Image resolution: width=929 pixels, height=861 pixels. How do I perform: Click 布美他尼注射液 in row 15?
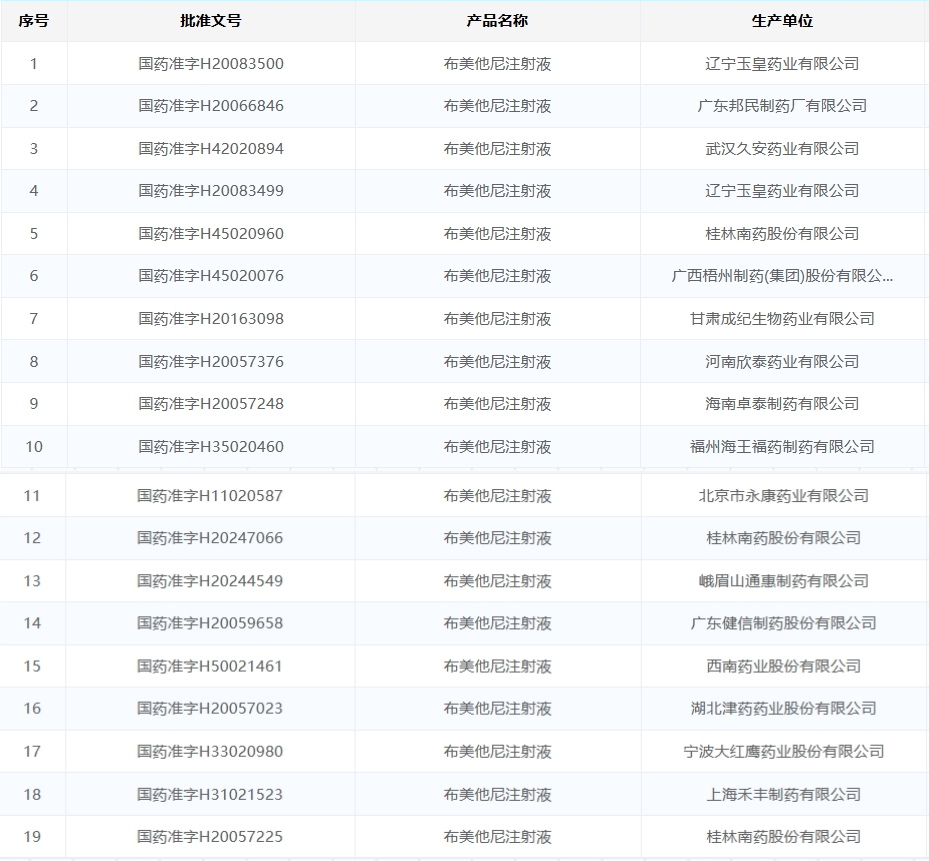(x=497, y=666)
